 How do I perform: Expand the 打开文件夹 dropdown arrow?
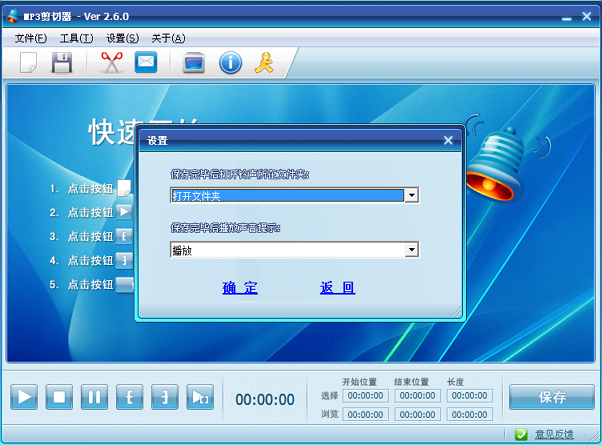click(412, 195)
